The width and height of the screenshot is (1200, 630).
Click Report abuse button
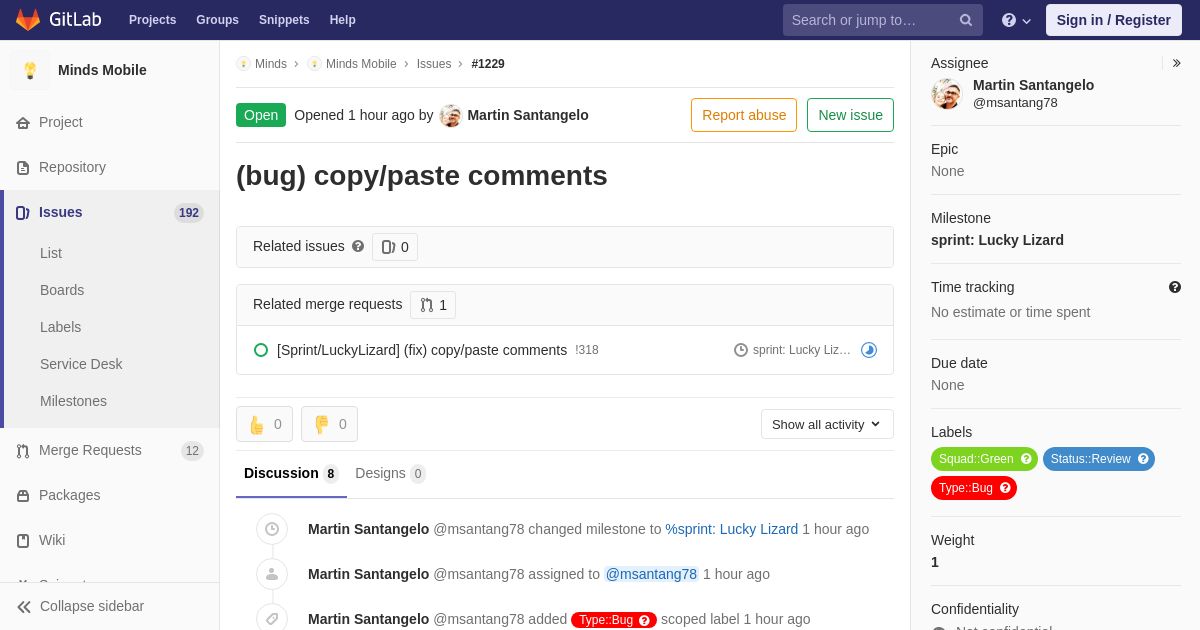pyautogui.click(x=744, y=115)
